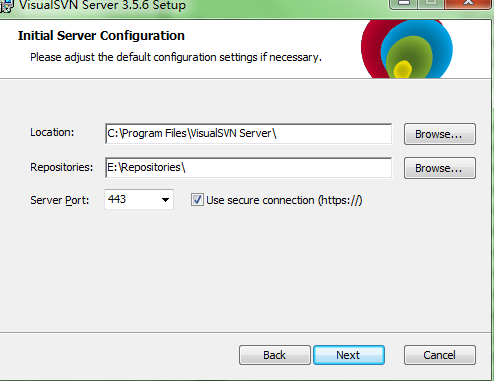Click the Server Port label
Image resolution: width=494 pixels, height=381 pixels.
[x=60, y=200]
